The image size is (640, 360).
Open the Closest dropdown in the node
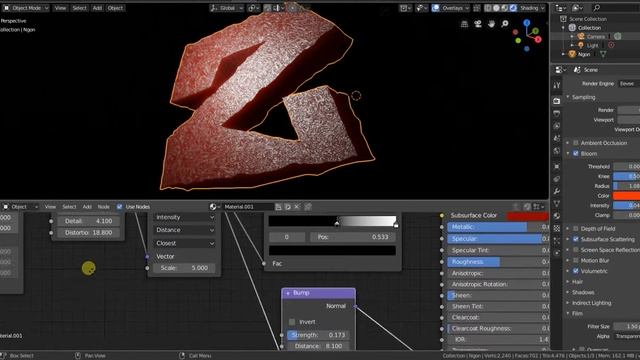(184, 243)
